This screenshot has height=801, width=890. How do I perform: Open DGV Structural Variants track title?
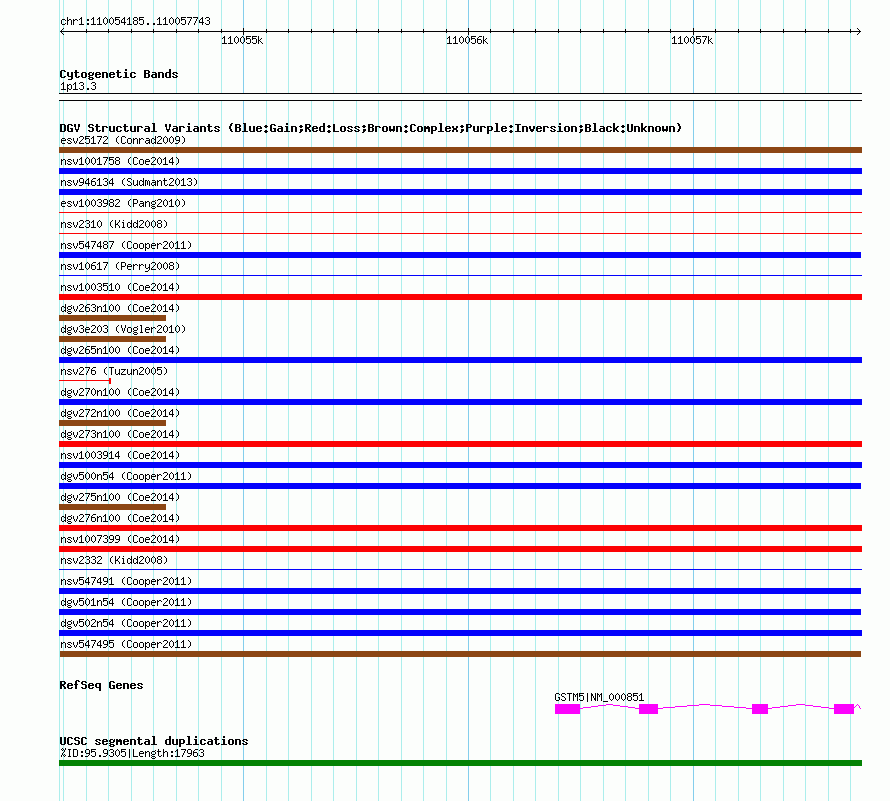[x=371, y=128]
